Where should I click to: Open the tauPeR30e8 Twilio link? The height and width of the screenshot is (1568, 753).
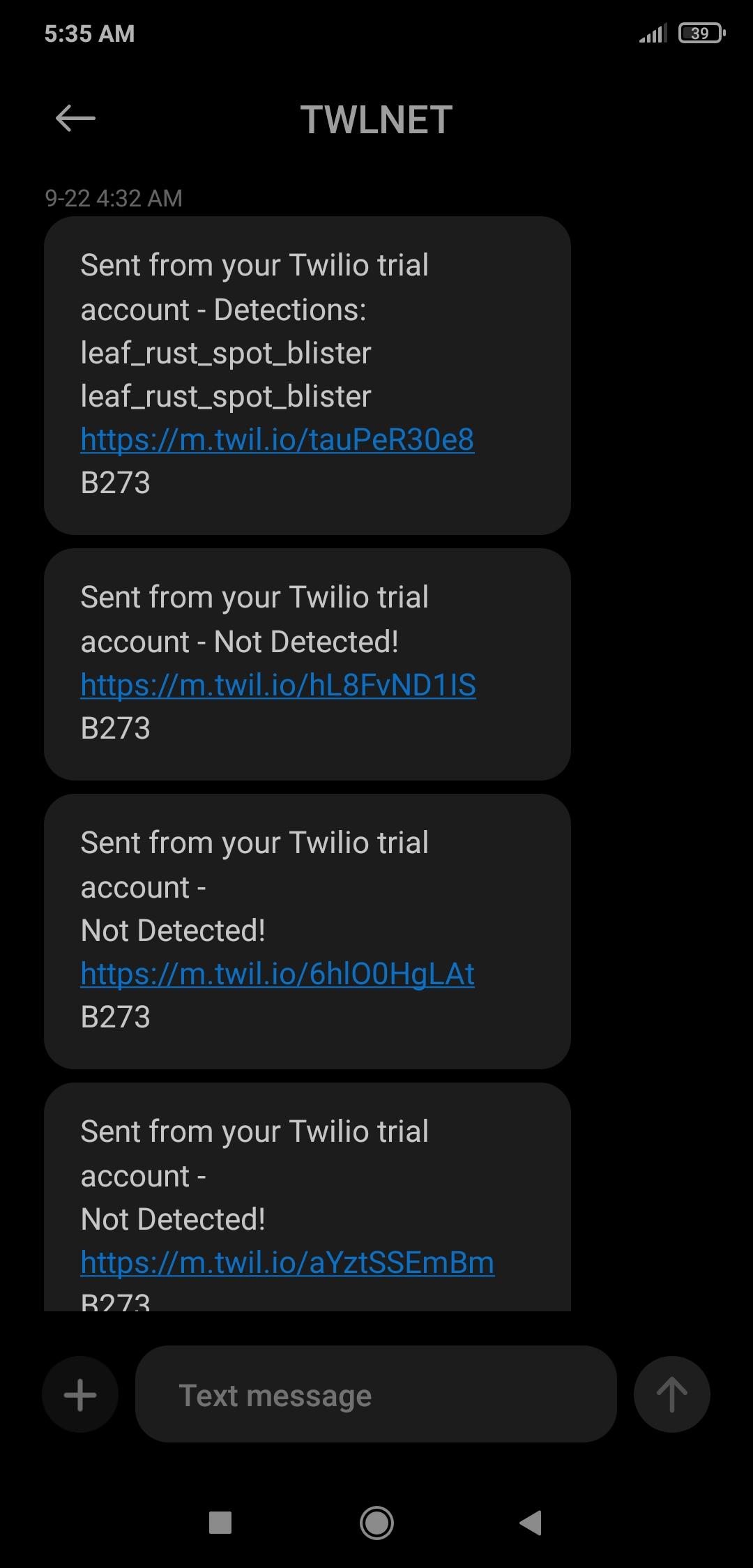pyautogui.click(x=277, y=439)
